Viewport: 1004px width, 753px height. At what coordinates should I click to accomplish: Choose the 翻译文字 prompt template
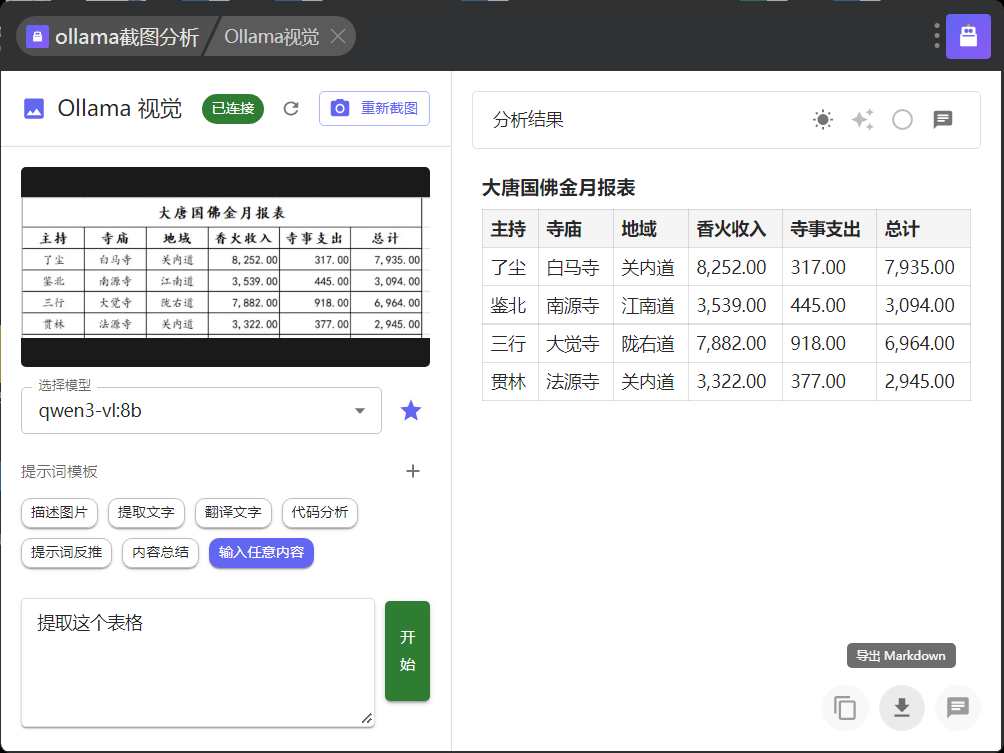(232, 513)
